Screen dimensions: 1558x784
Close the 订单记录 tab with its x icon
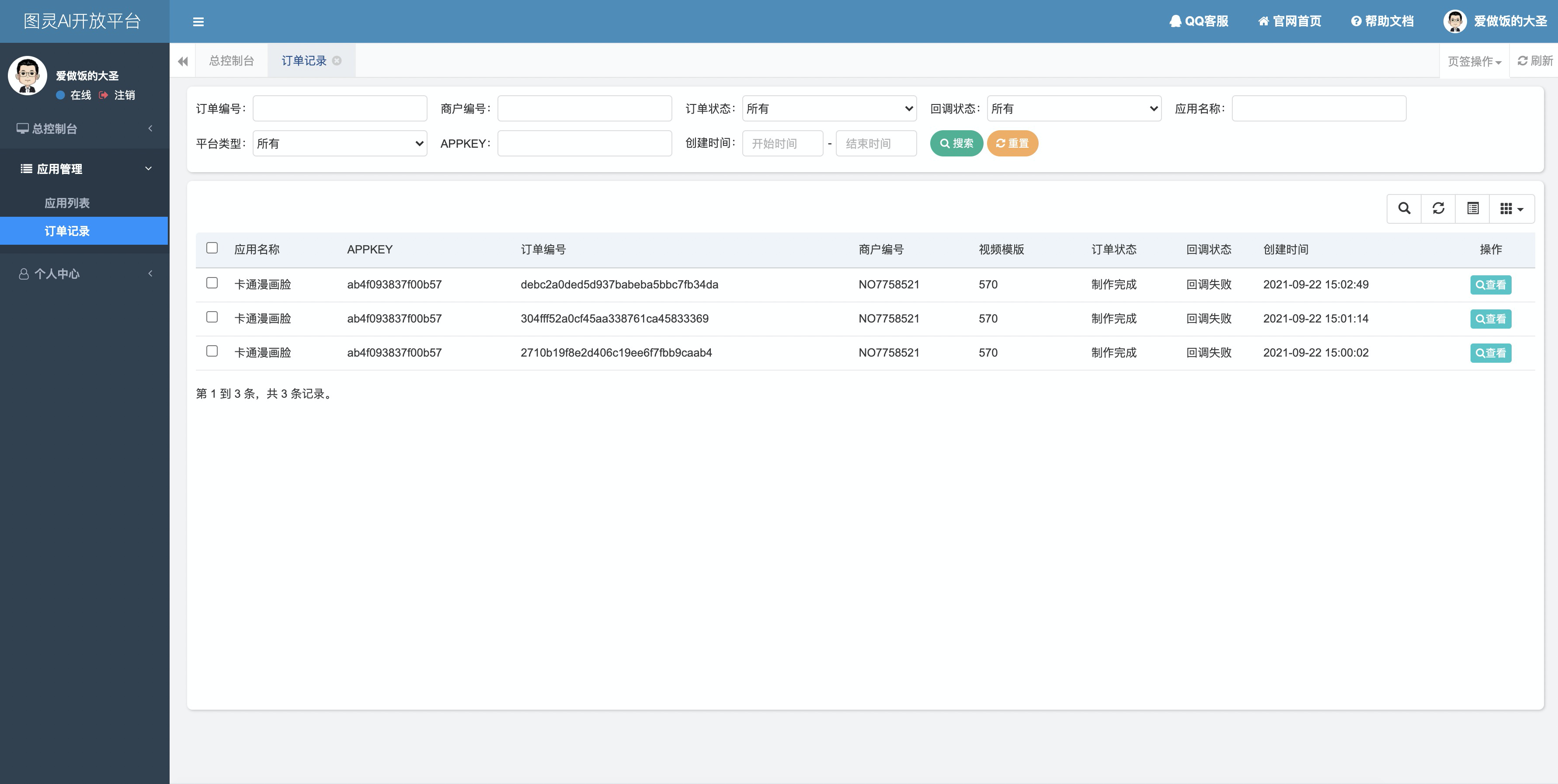click(x=337, y=60)
